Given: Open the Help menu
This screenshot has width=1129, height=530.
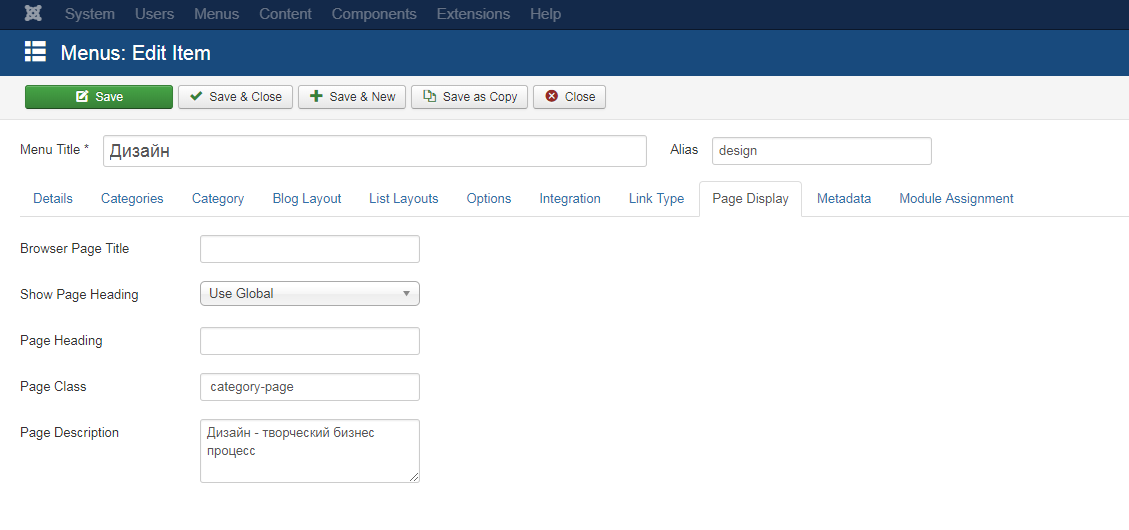Looking at the screenshot, I should point(545,14).
